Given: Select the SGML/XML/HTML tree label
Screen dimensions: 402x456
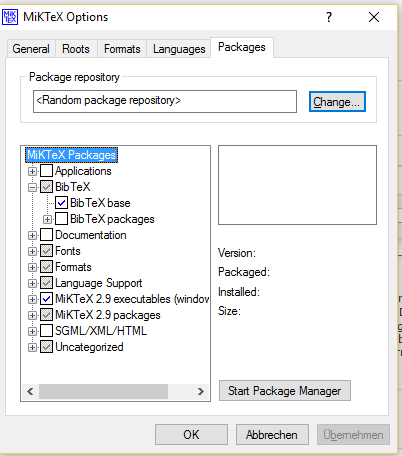Looking at the screenshot, I should point(101,331).
